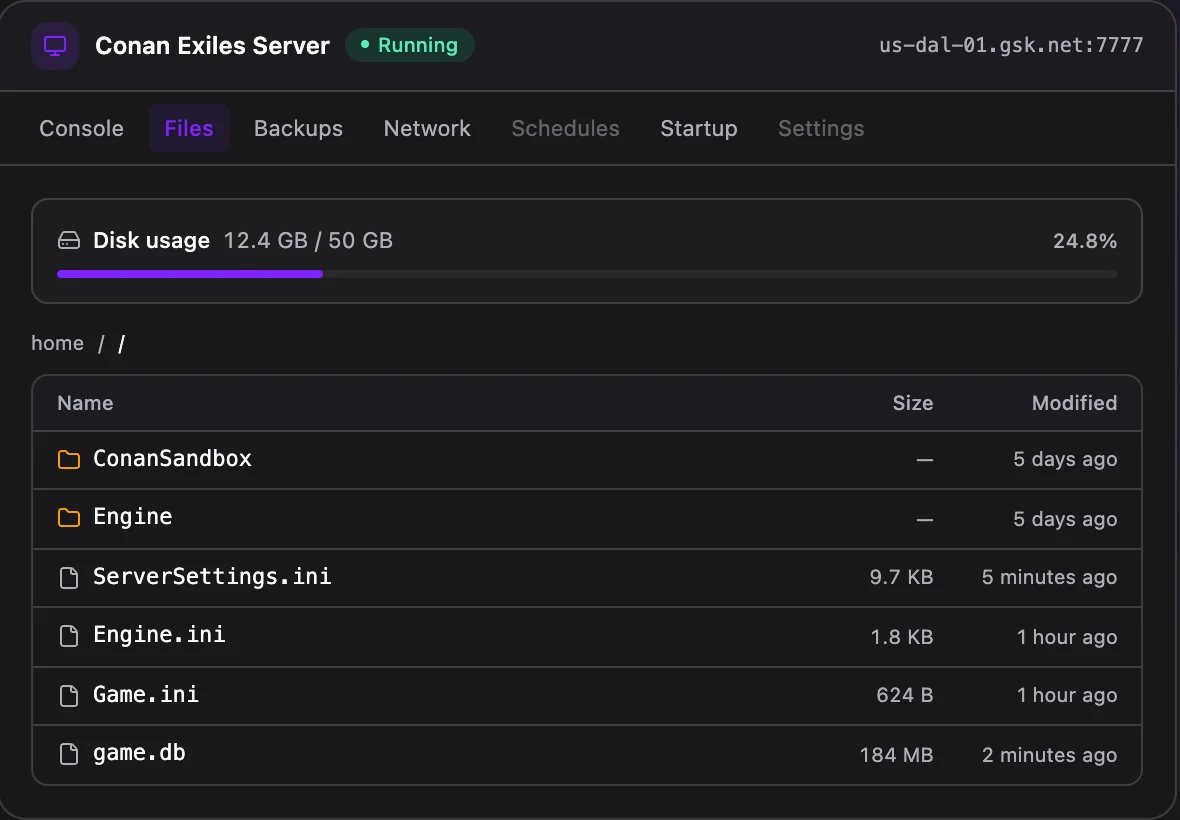Screen dimensions: 1180x820
Task: Click the Running status badge
Action: click(x=409, y=45)
